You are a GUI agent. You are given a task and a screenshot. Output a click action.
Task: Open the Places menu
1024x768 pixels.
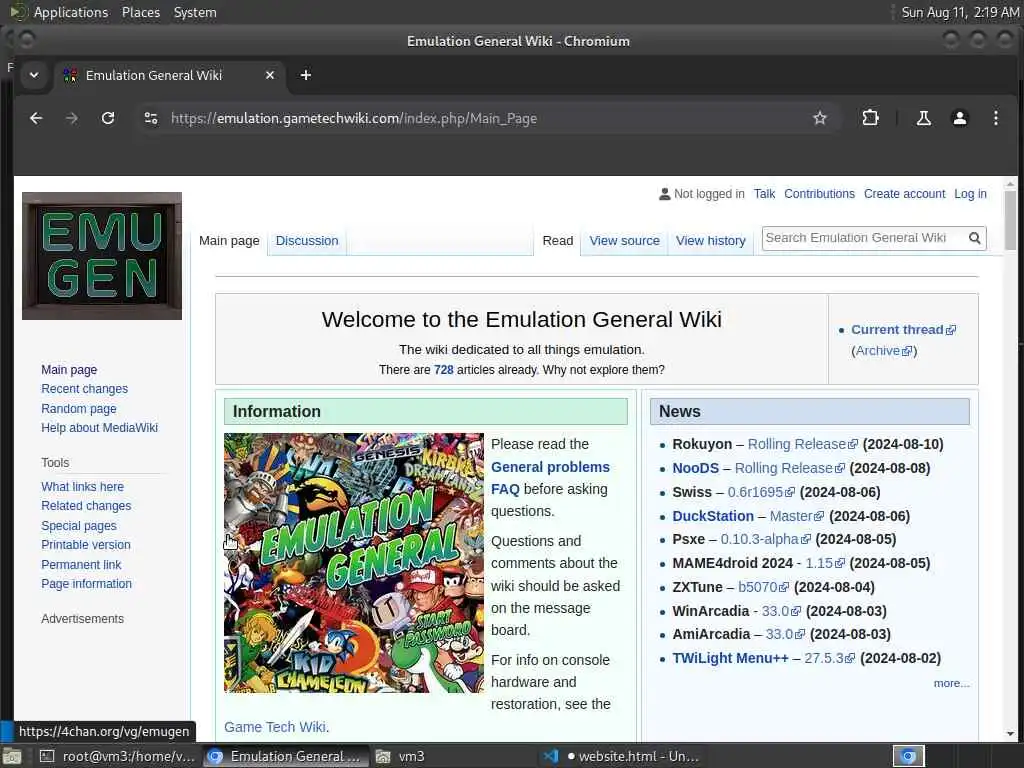point(140,12)
